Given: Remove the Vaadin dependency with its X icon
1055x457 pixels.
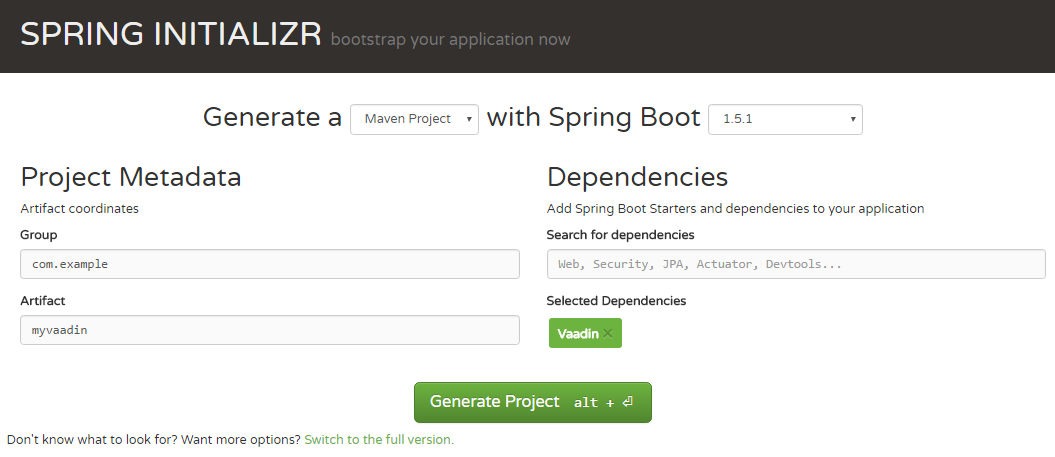Looking at the screenshot, I should (608, 334).
